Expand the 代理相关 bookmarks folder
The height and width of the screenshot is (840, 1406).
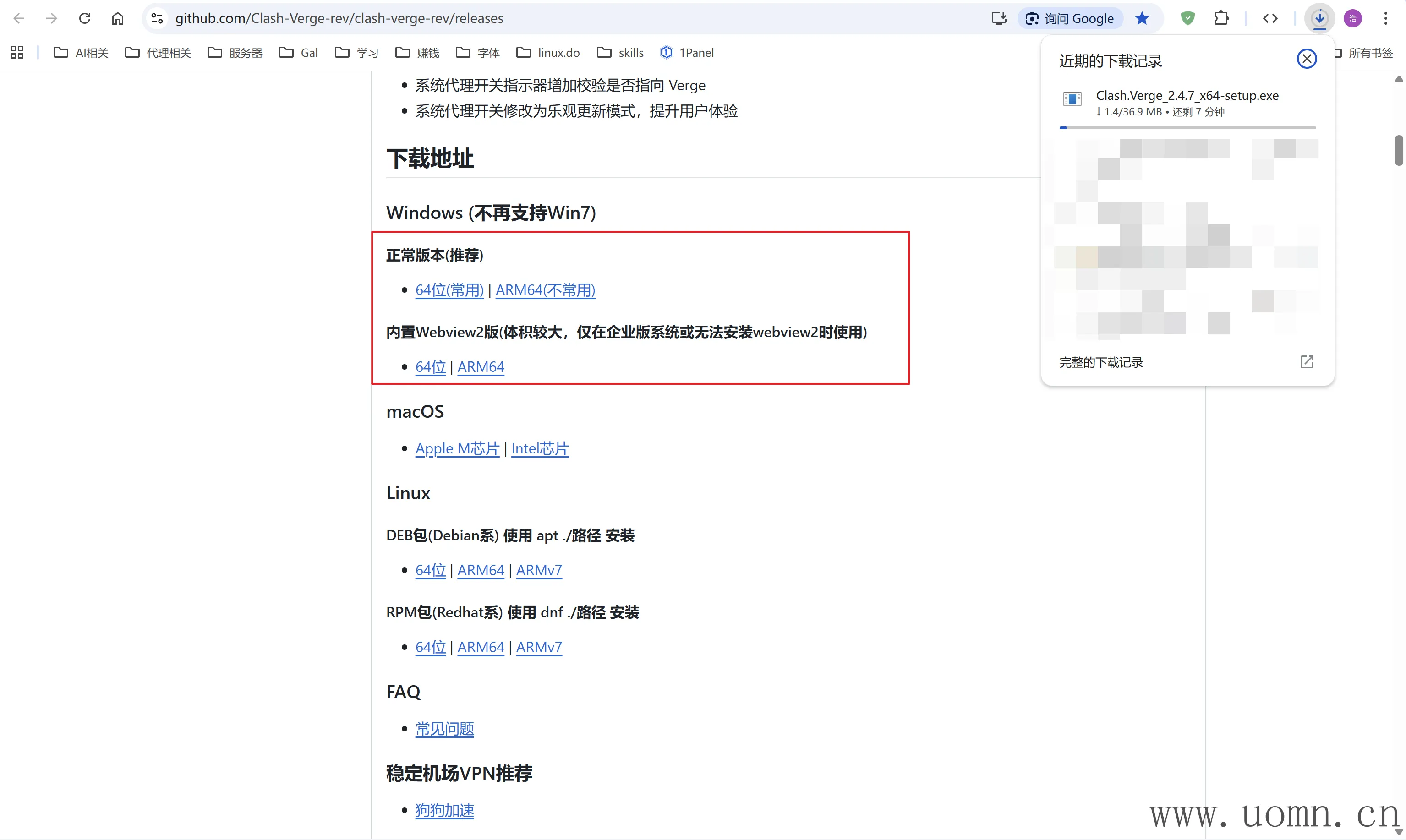(x=158, y=53)
